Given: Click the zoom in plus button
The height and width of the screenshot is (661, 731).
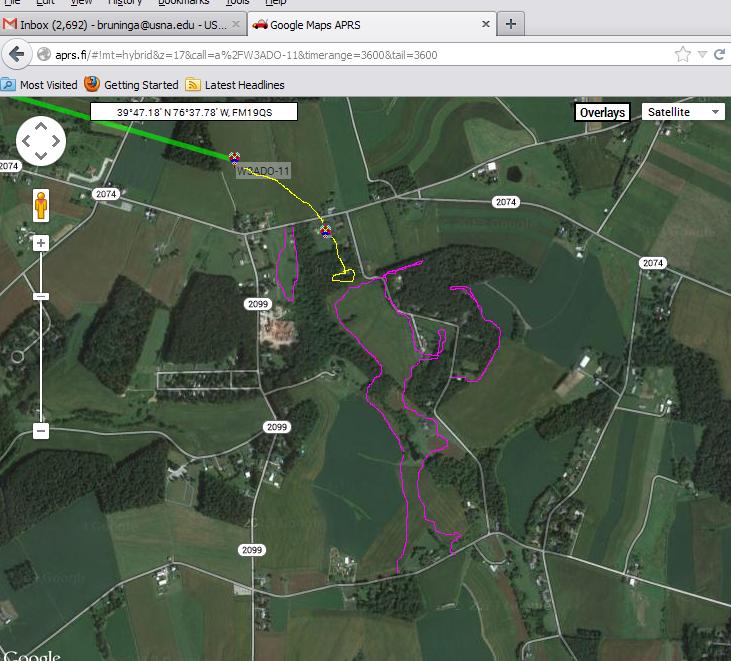Looking at the screenshot, I should tap(41, 243).
